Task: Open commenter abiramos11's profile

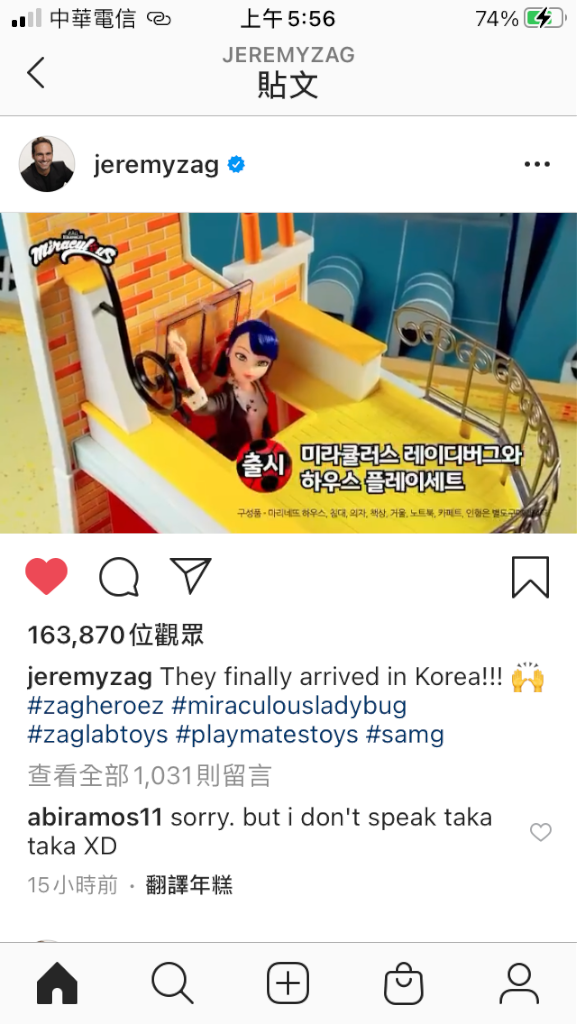Action: pyautogui.click(x=95, y=817)
